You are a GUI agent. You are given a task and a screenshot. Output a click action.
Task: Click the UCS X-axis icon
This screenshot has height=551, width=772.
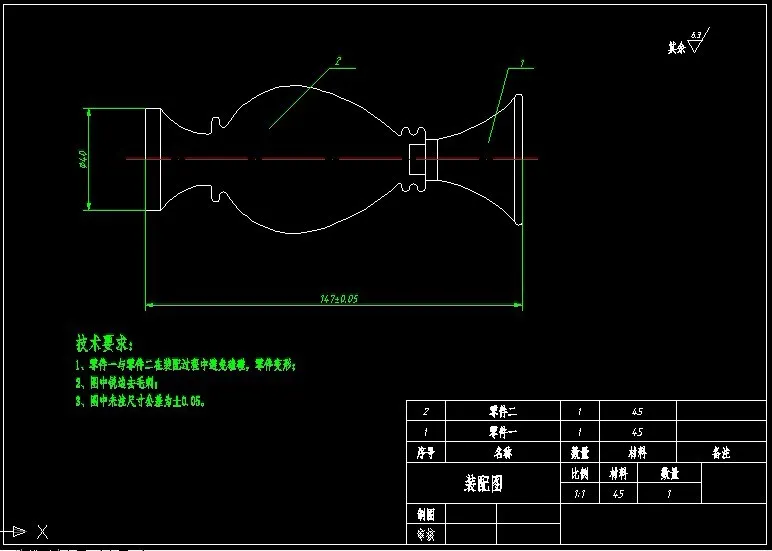tap(31, 532)
